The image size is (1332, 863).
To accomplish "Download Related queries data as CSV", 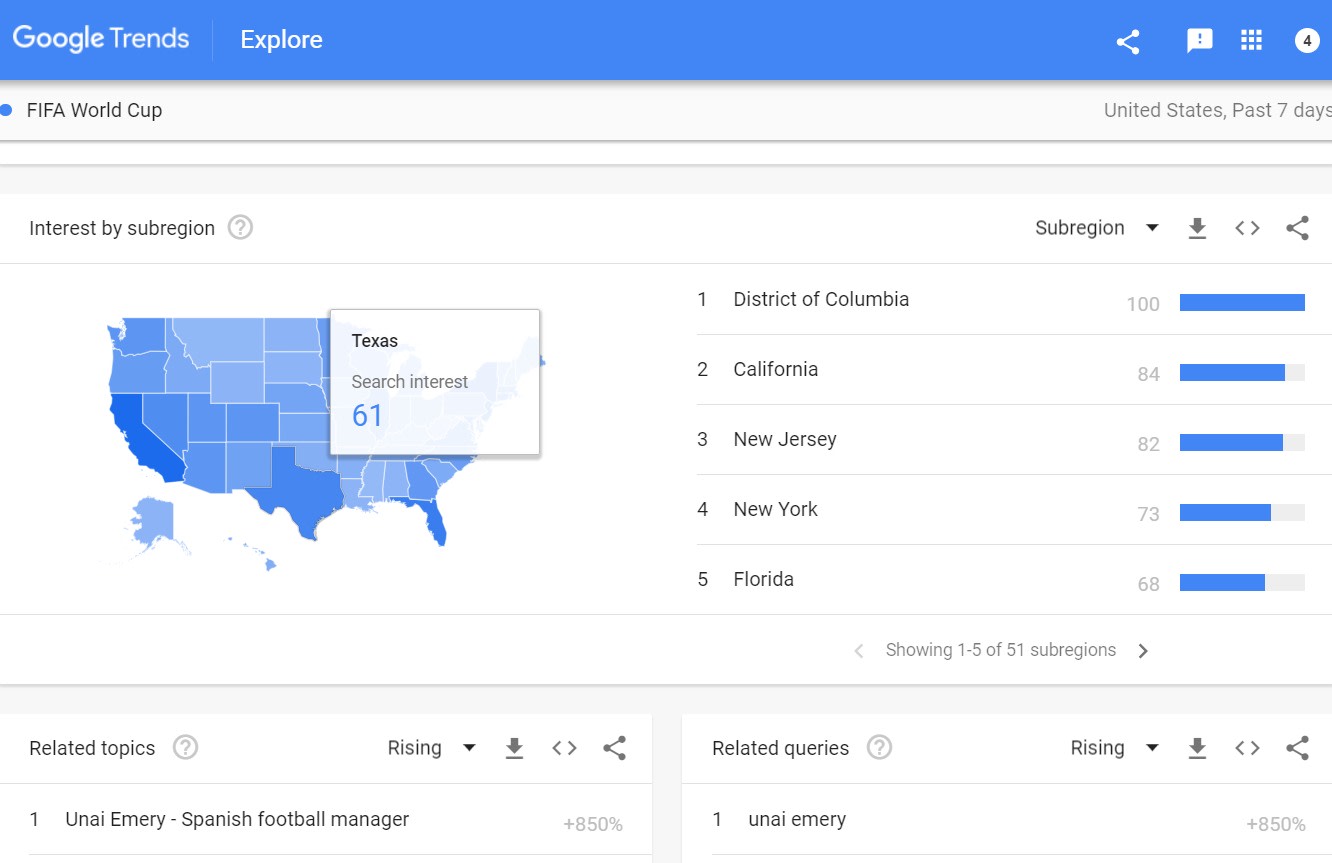I will click(1197, 748).
